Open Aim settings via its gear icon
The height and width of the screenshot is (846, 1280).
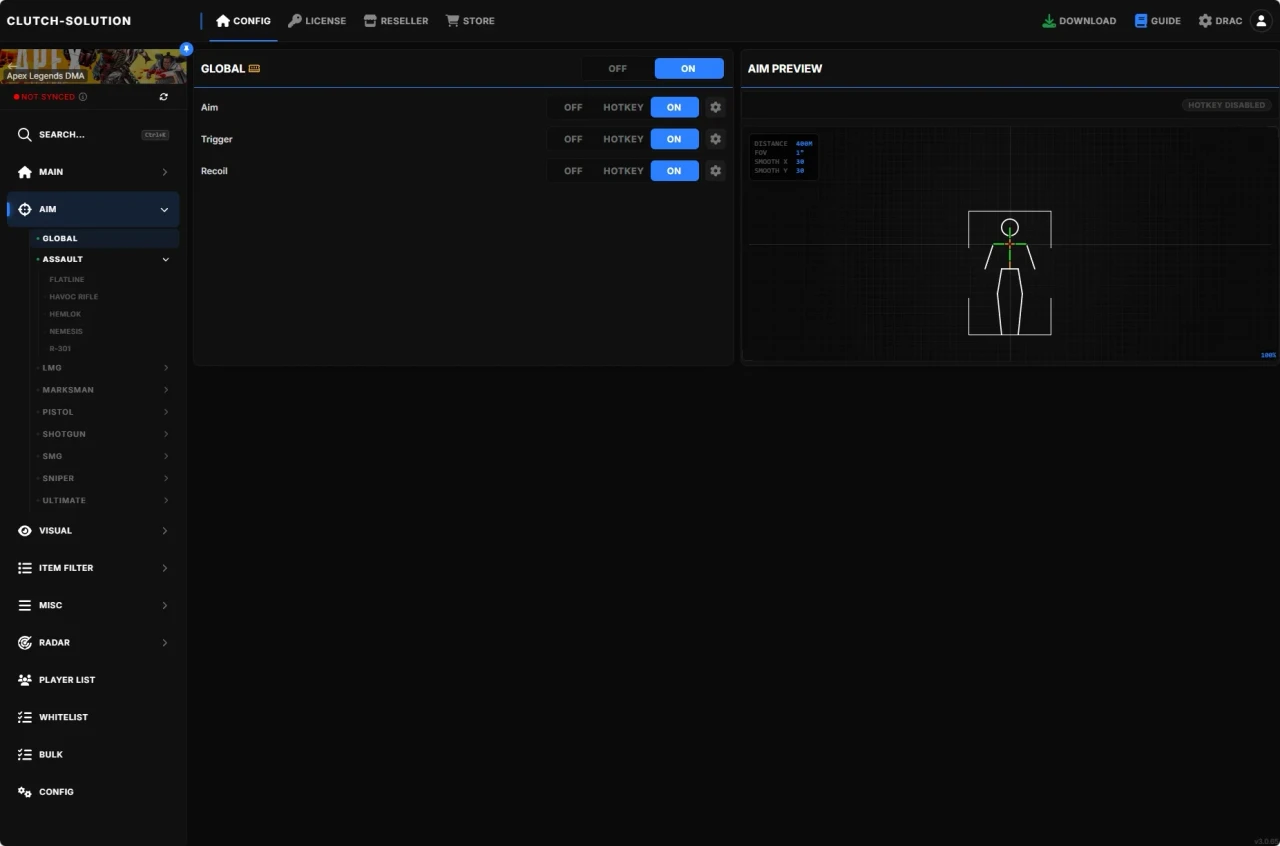(x=715, y=107)
